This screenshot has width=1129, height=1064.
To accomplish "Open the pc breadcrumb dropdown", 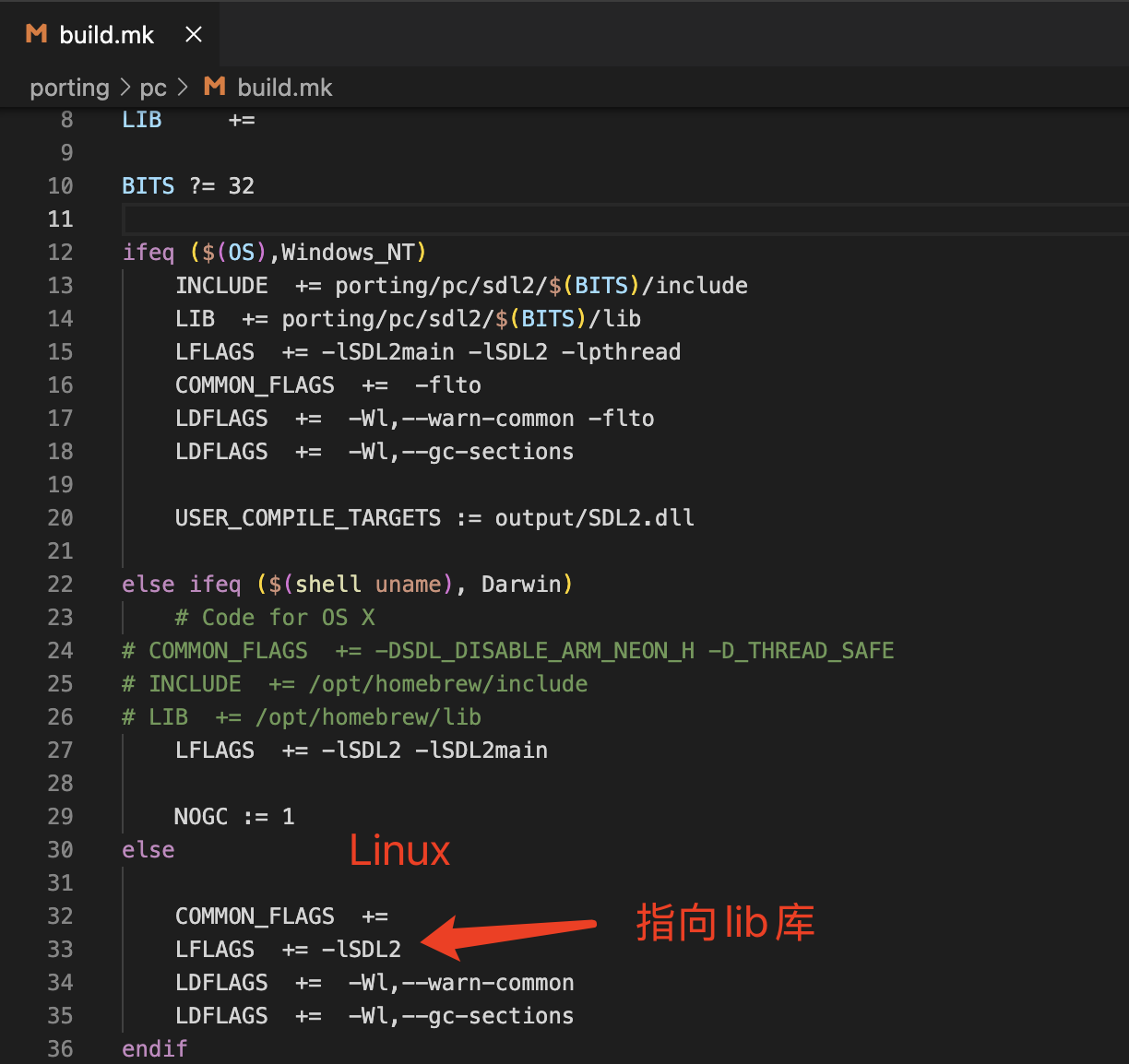I will (x=153, y=87).
